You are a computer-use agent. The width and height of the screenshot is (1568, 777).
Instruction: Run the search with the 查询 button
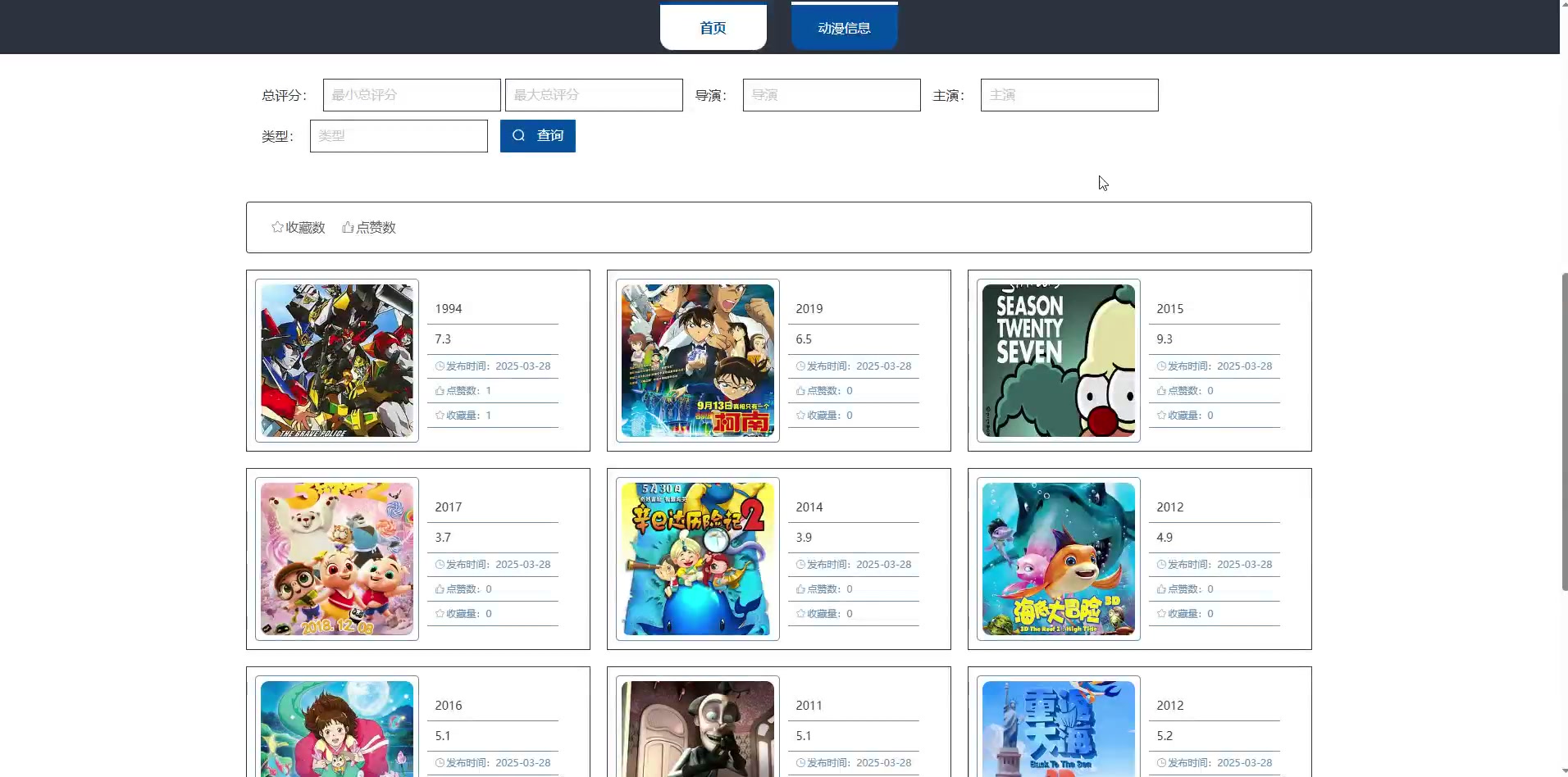[538, 136]
